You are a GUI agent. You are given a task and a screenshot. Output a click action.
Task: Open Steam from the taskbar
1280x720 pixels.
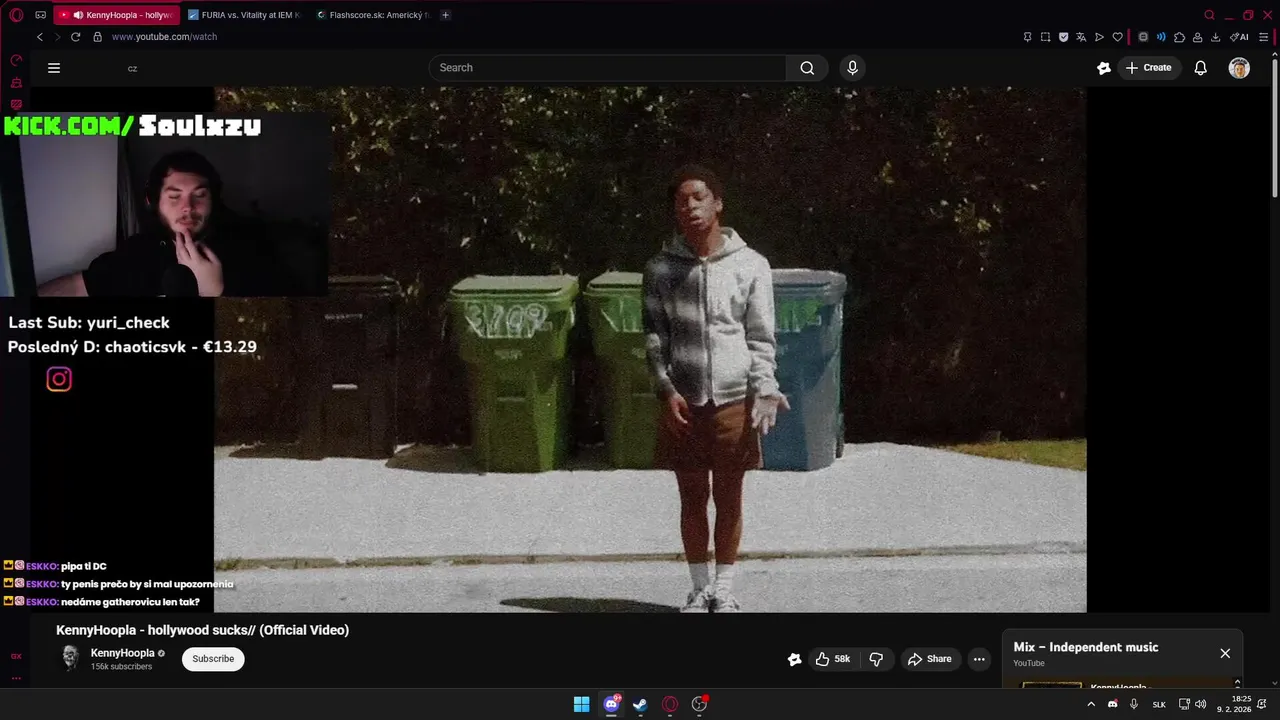[x=640, y=704]
